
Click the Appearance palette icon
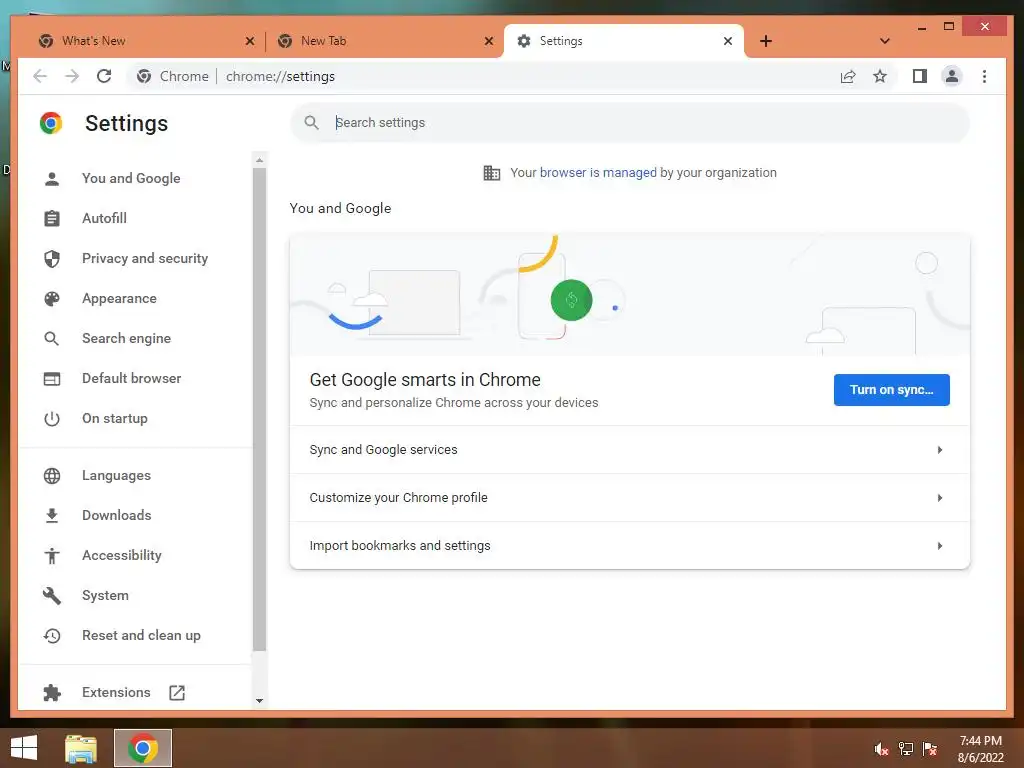point(52,298)
